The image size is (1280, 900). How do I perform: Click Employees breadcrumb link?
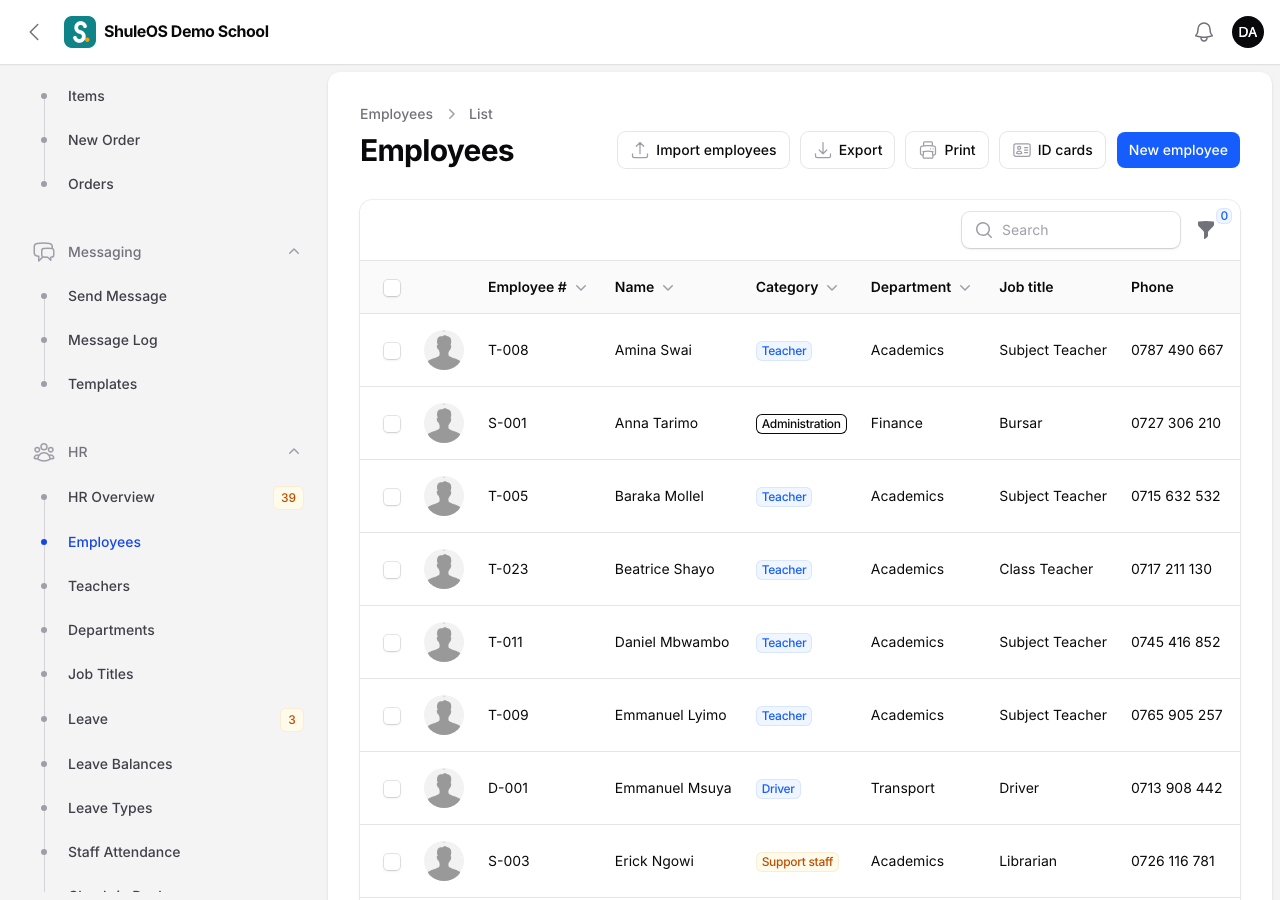tap(396, 114)
